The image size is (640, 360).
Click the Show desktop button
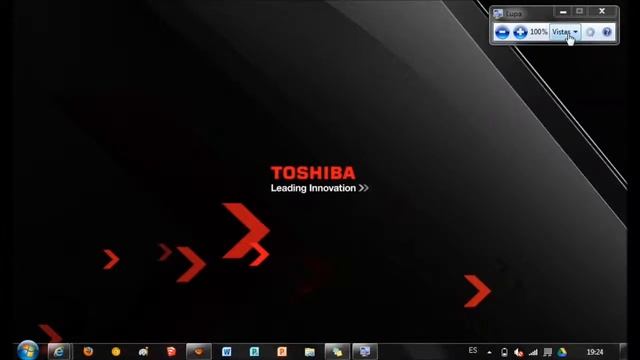[x=623, y=351]
